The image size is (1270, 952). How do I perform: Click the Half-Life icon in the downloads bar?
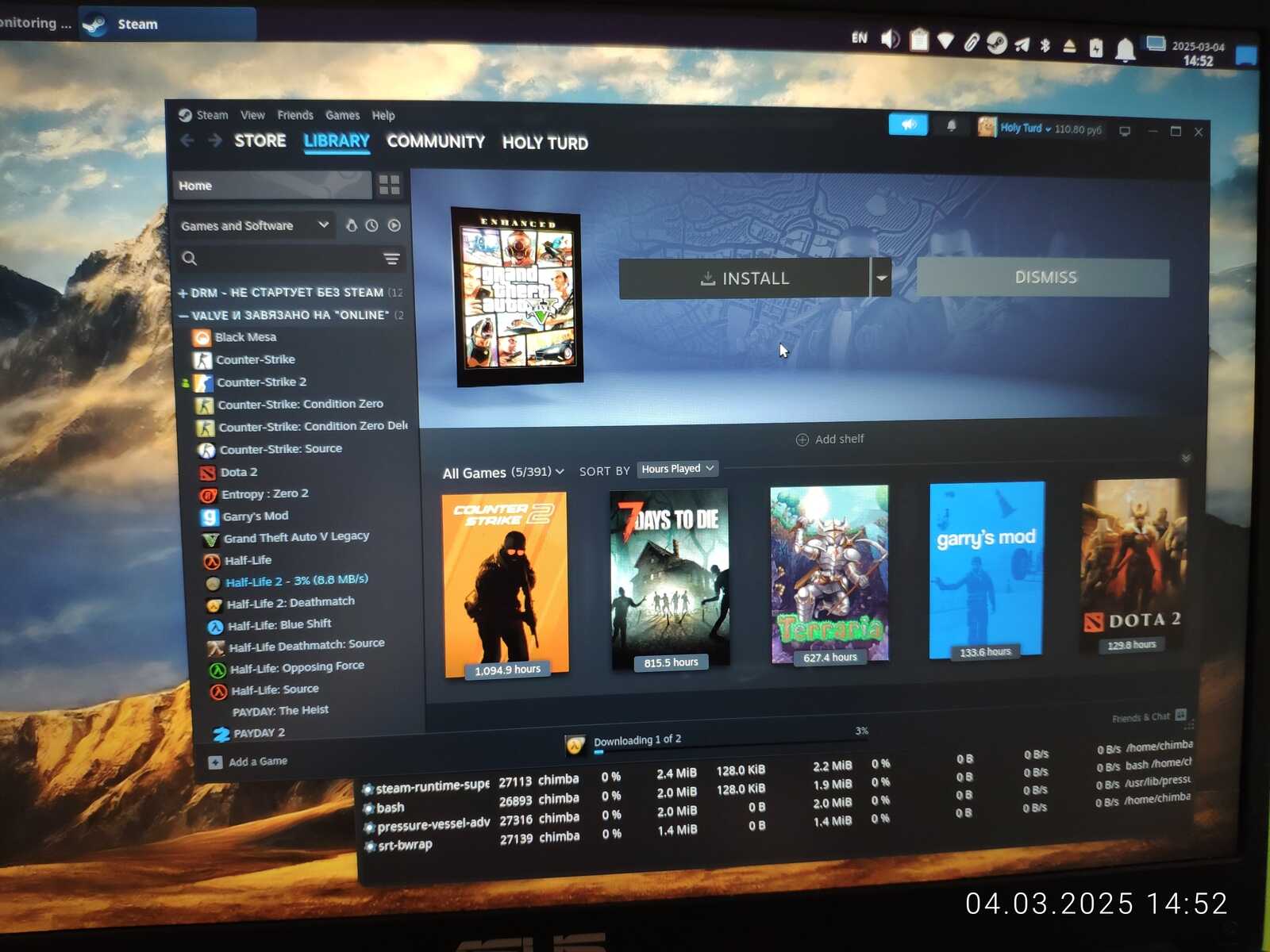tap(575, 745)
